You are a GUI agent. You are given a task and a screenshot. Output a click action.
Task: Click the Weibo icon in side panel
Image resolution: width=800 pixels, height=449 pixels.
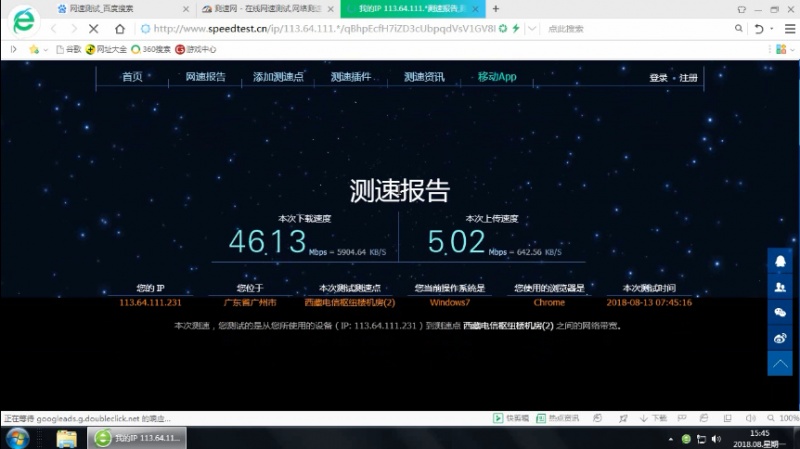point(780,338)
